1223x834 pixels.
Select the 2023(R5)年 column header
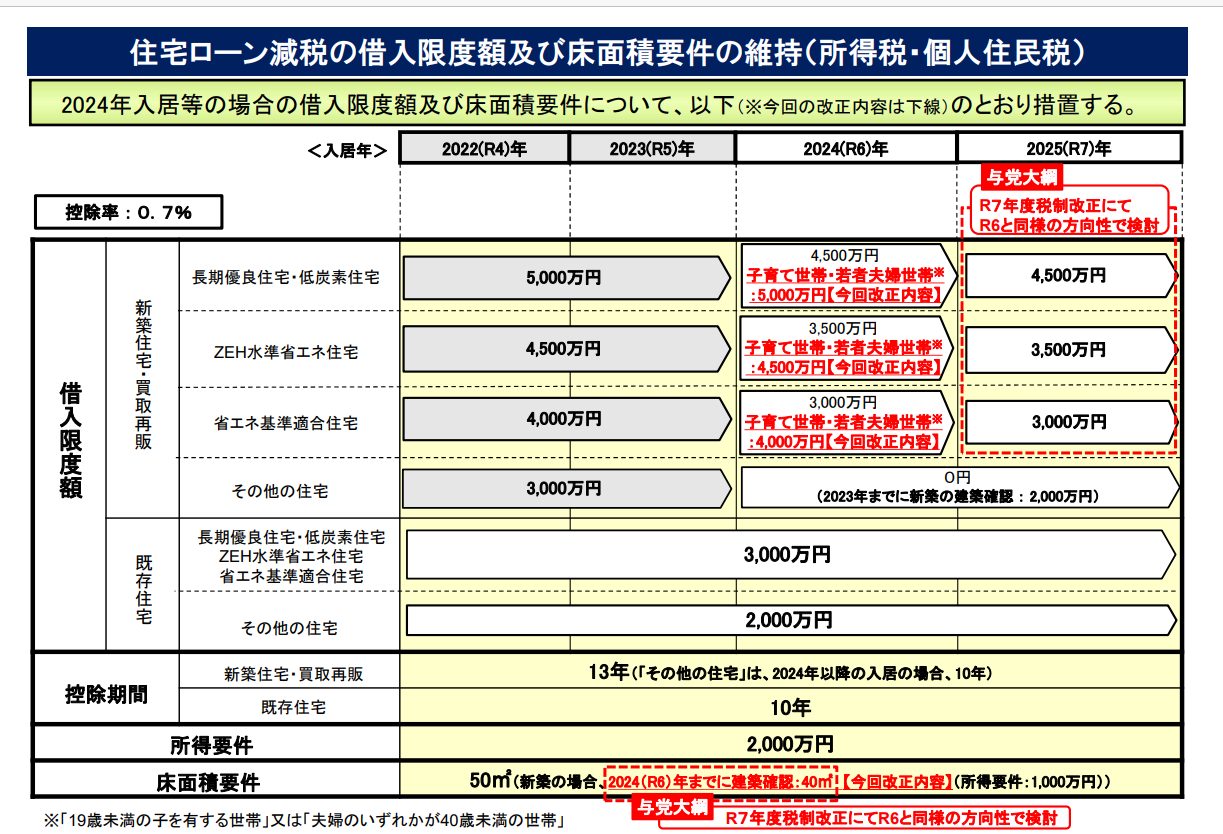653,149
